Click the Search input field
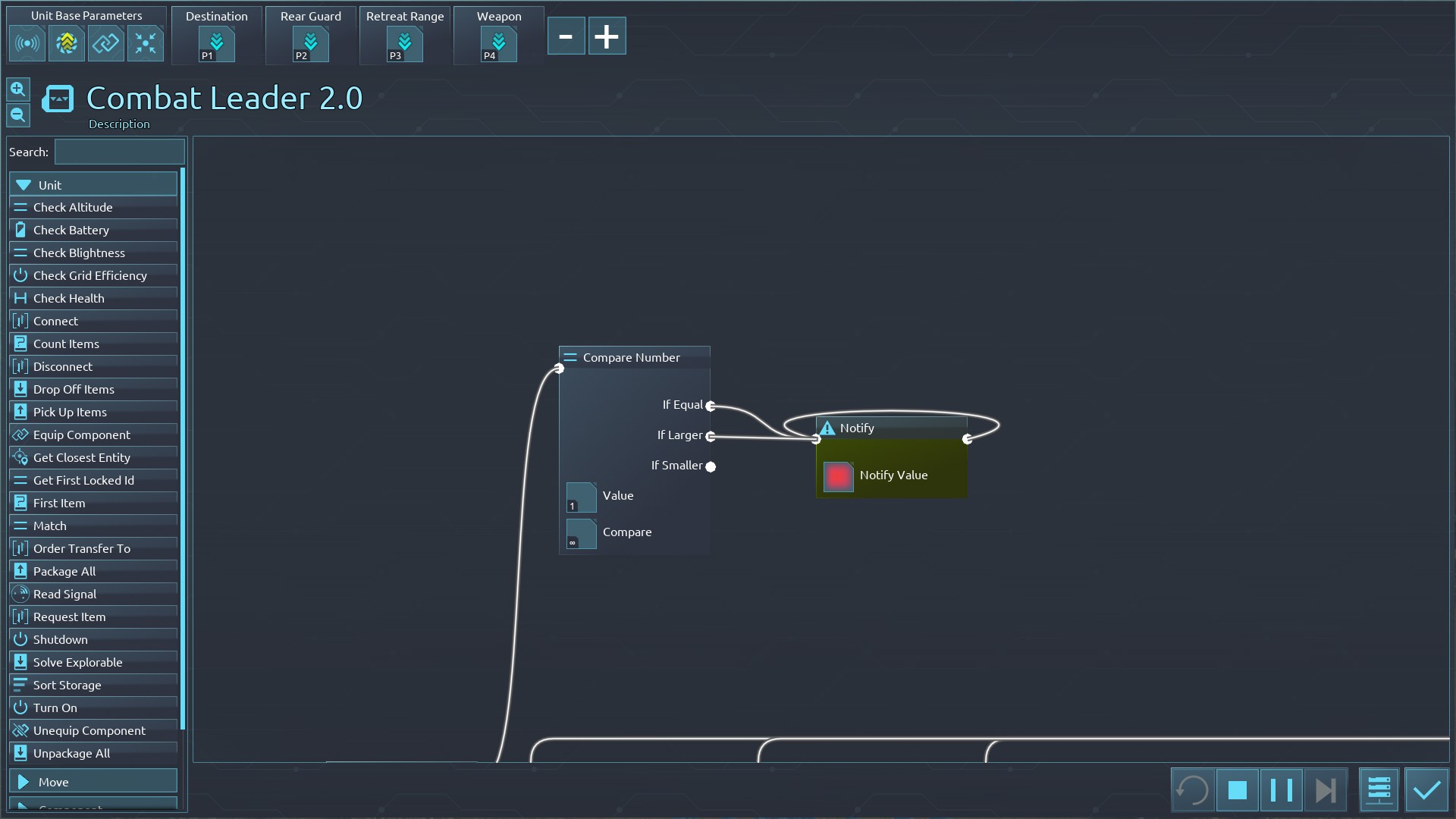The width and height of the screenshot is (1456, 819). click(x=119, y=152)
